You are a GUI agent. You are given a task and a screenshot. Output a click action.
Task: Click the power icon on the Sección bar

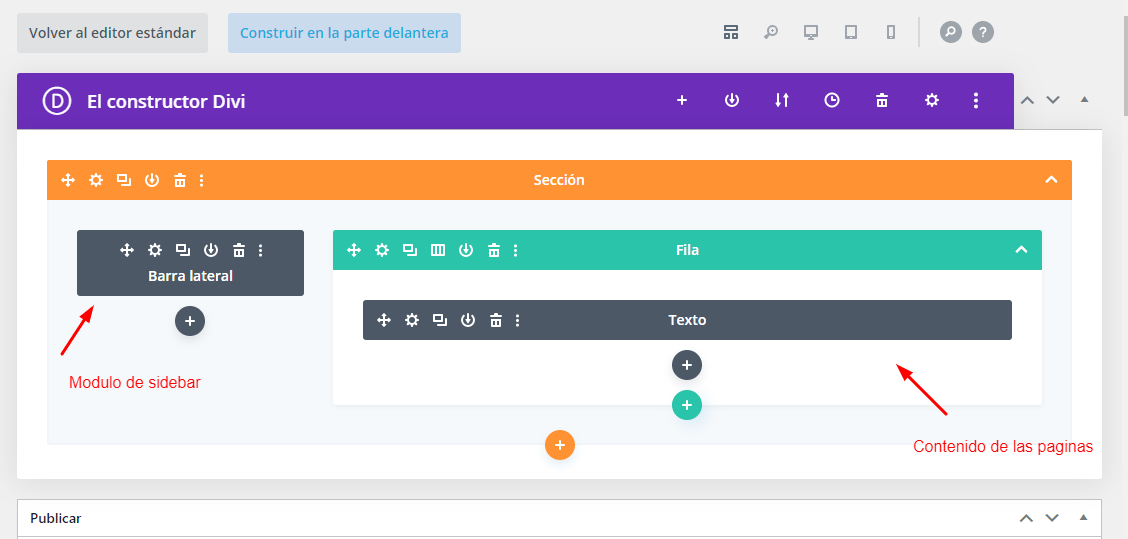point(152,180)
